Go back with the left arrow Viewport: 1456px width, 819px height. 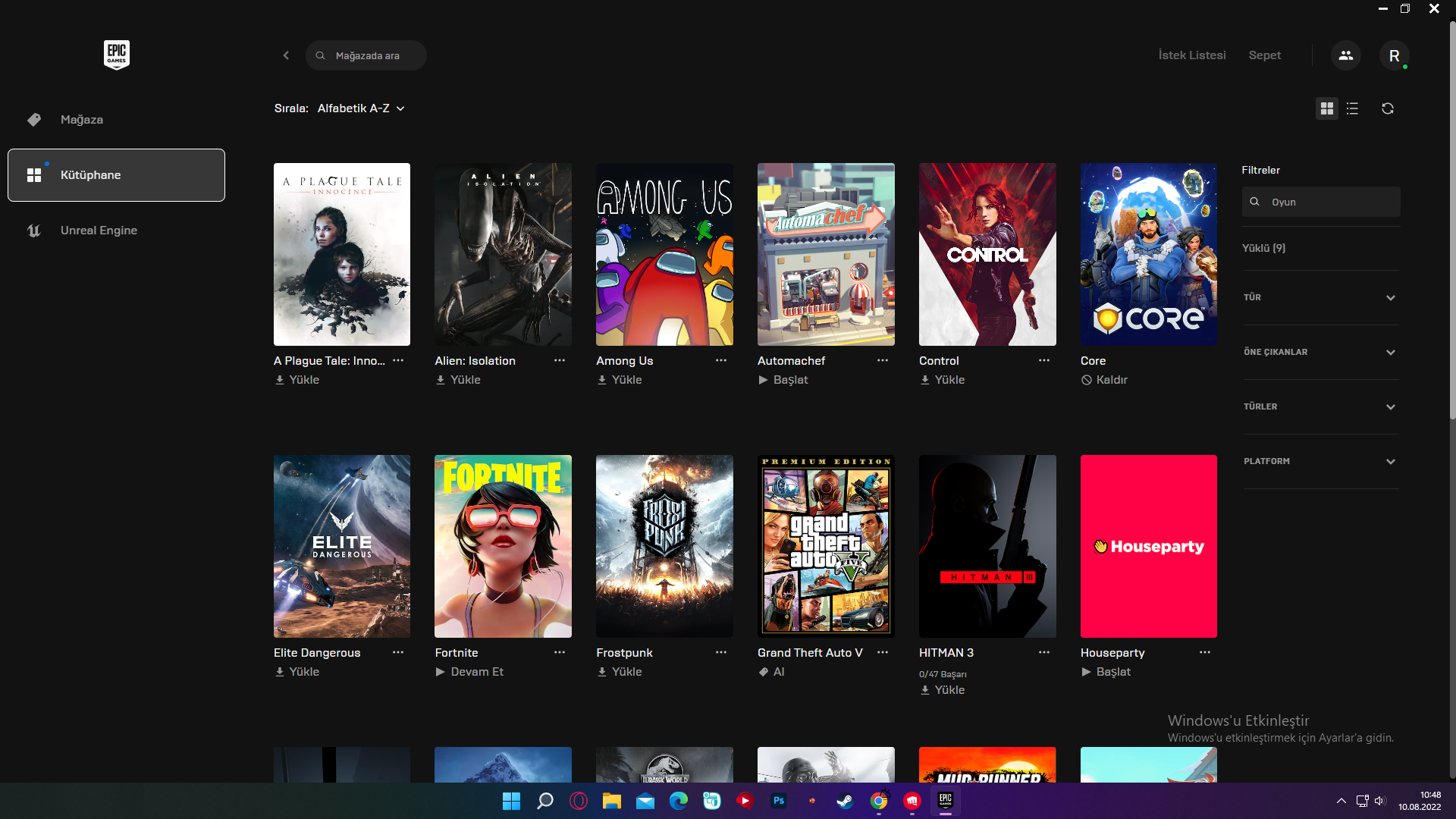point(286,55)
